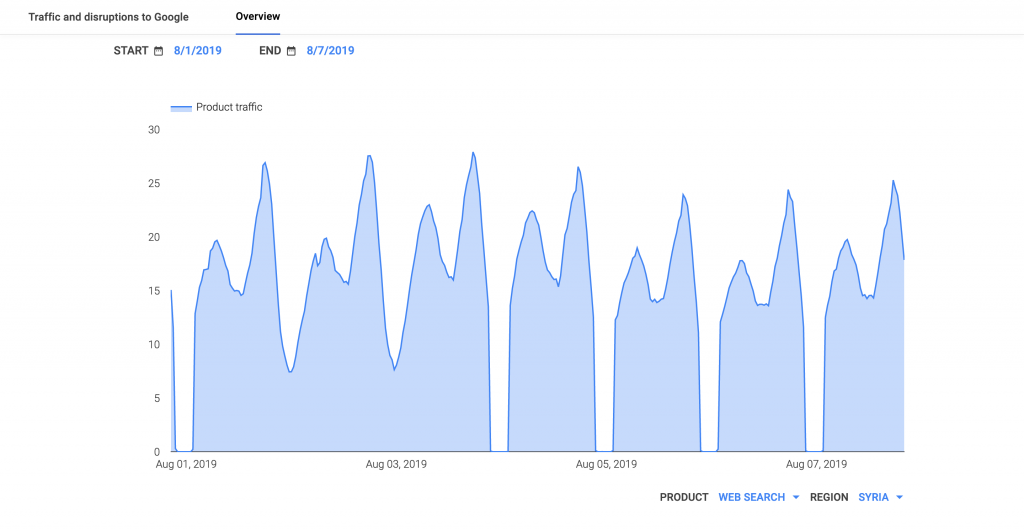Edit the start date 8/1/2019
The image size is (1024, 530).
[197, 51]
